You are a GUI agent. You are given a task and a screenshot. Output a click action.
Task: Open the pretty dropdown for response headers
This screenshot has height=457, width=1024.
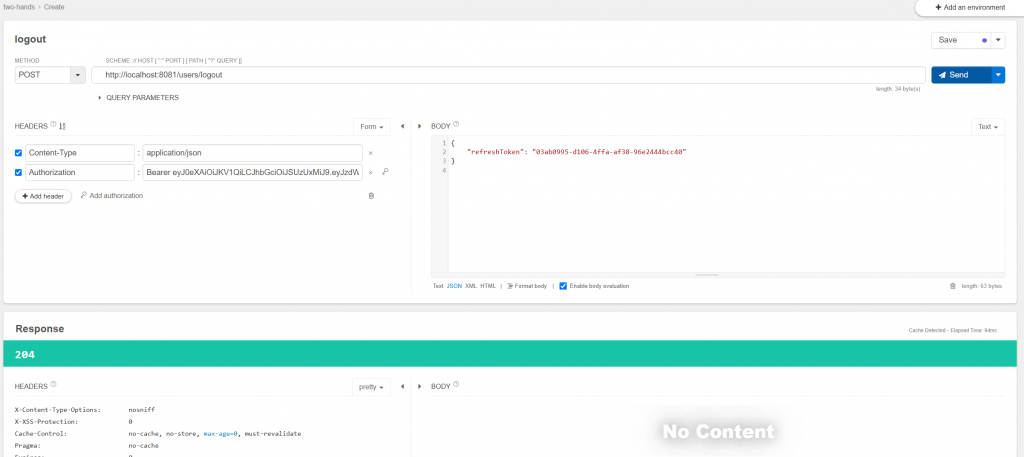click(x=371, y=387)
